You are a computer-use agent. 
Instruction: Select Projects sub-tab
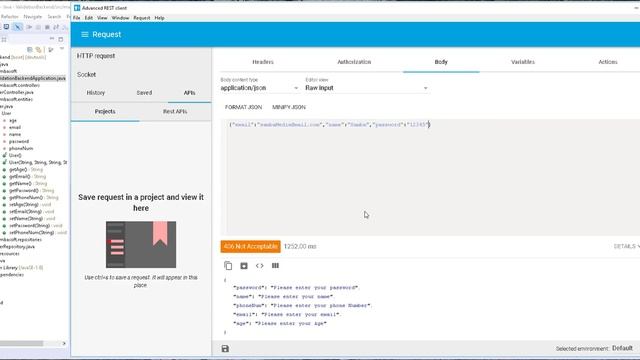105,111
